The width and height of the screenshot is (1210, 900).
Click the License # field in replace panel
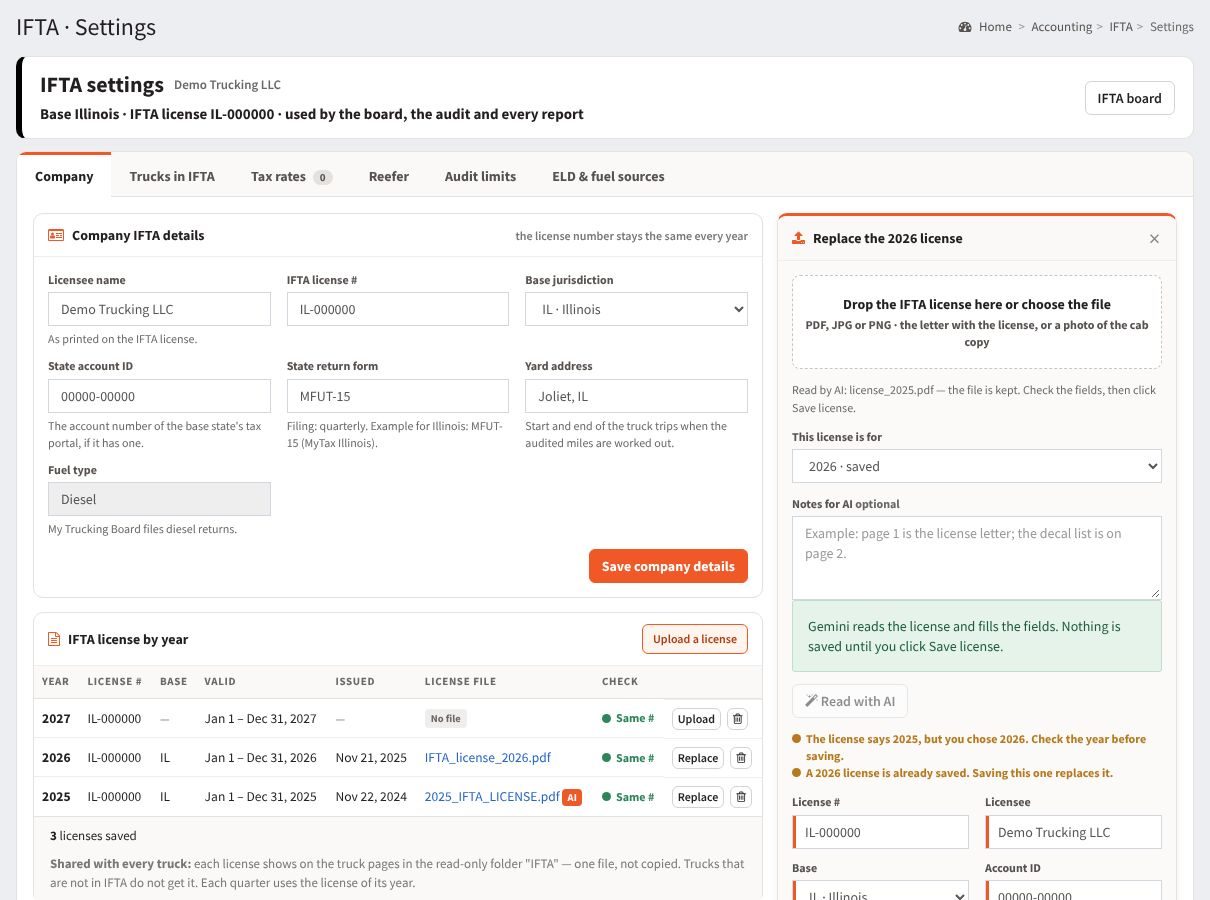(880, 832)
